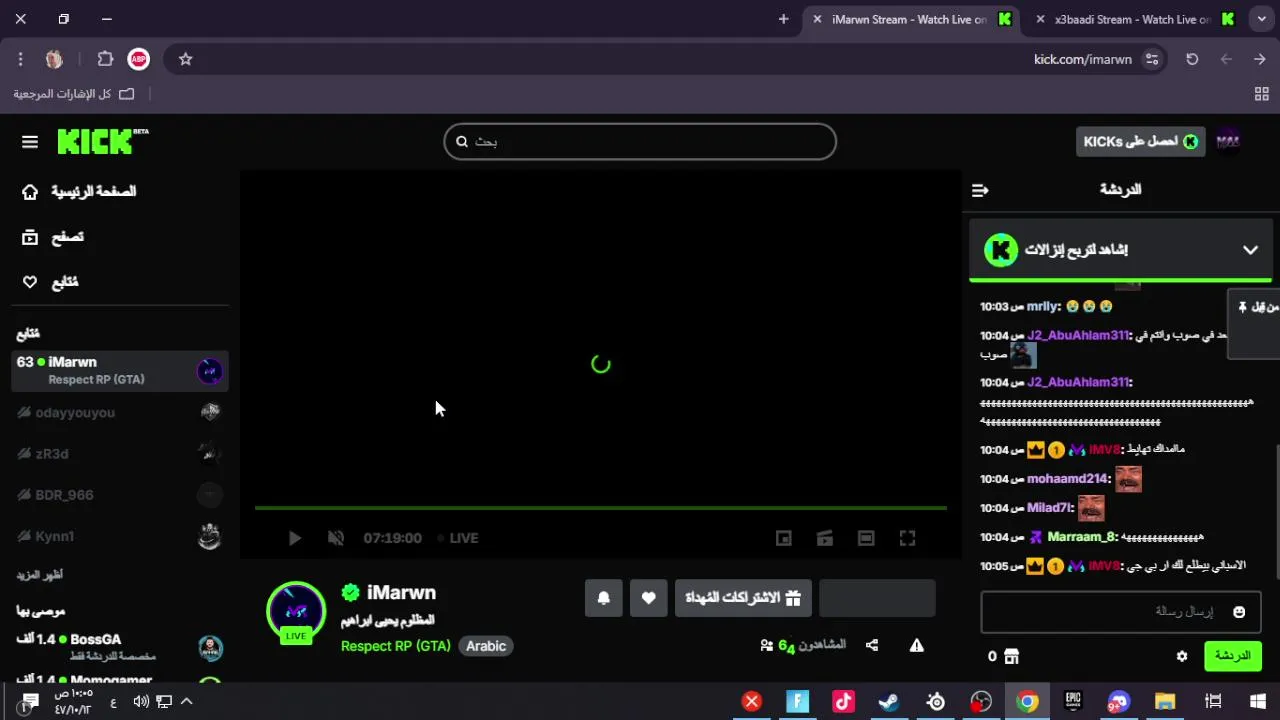The image size is (1280, 720).
Task: Click the viewers count icon
Action: [x=767, y=646]
